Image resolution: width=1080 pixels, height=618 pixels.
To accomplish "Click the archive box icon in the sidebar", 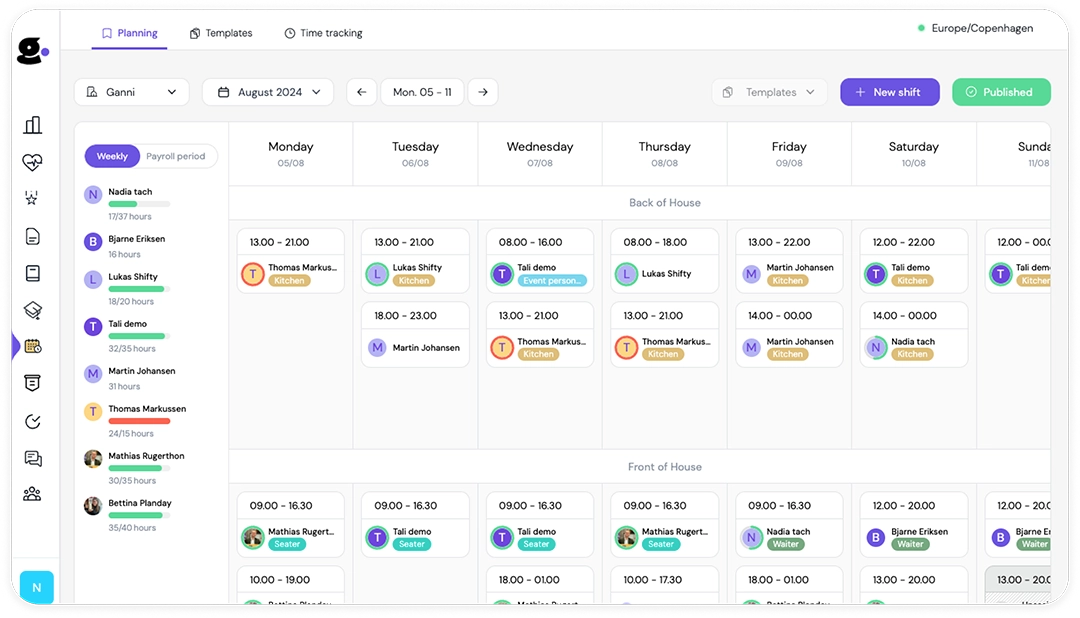I will click(33, 382).
